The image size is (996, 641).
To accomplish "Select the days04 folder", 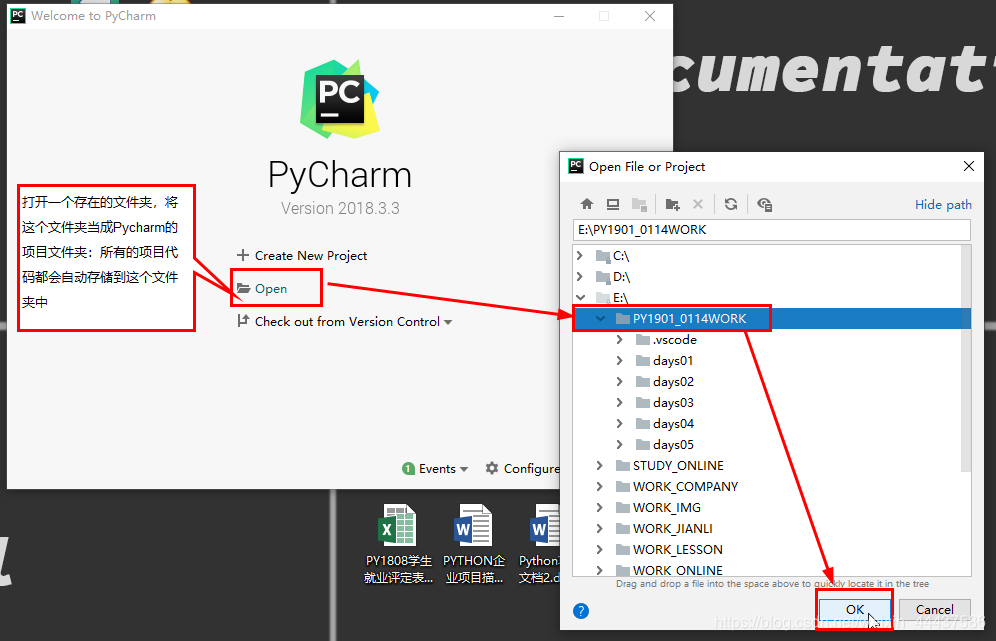I will (x=673, y=424).
